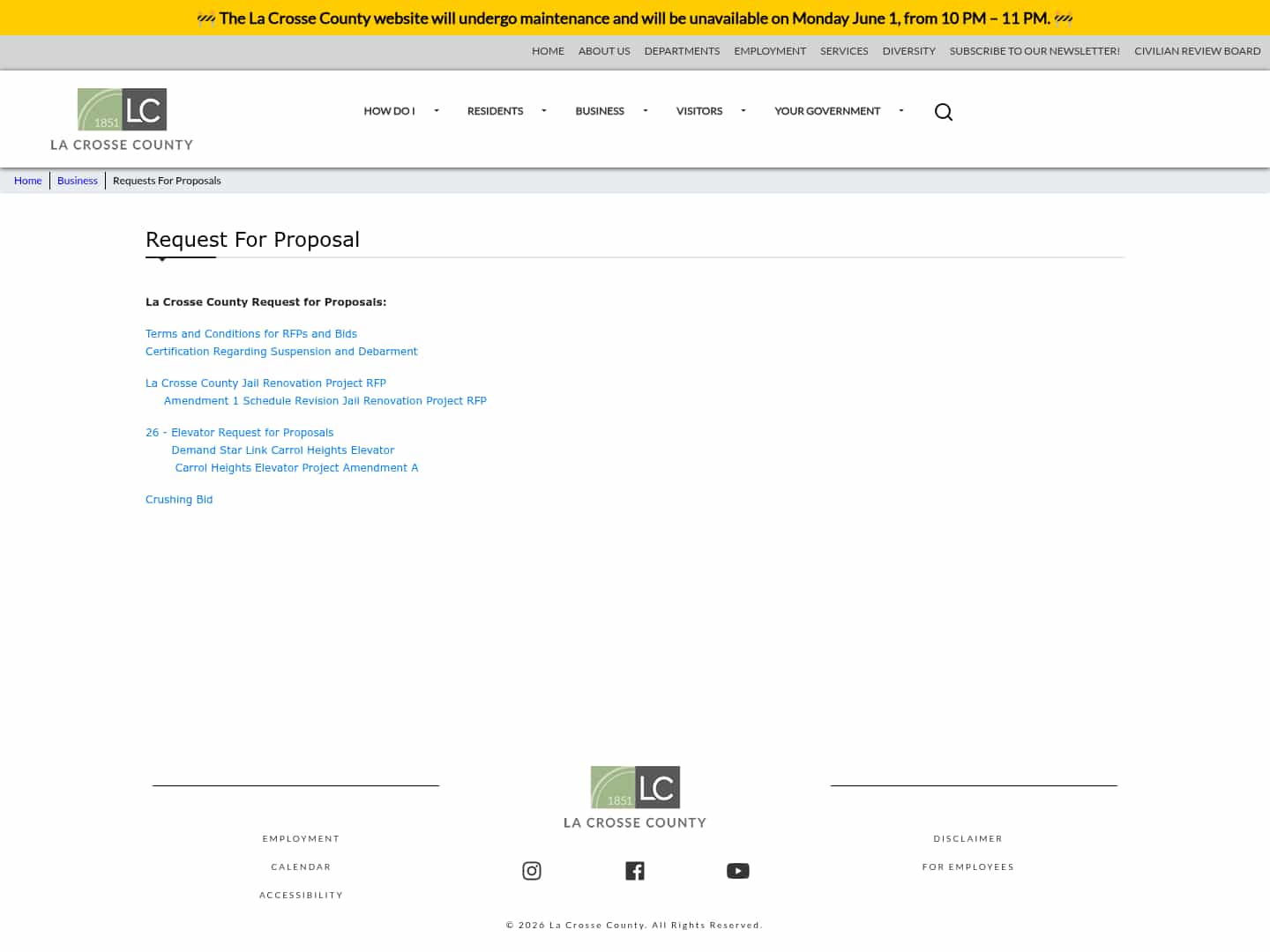This screenshot has width=1270, height=952.
Task: Open the YouTube icon in footer
Action: pyautogui.click(x=738, y=871)
